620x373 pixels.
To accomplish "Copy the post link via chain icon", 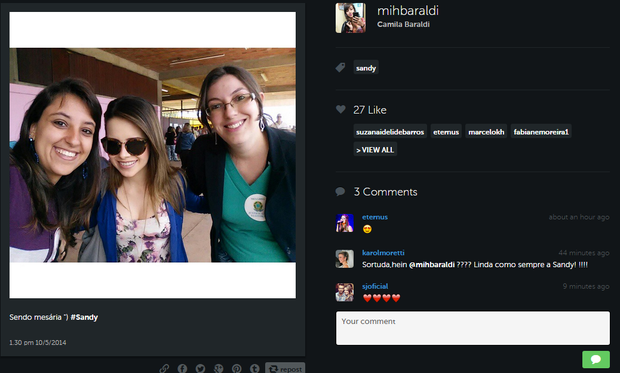I will tap(164, 368).
